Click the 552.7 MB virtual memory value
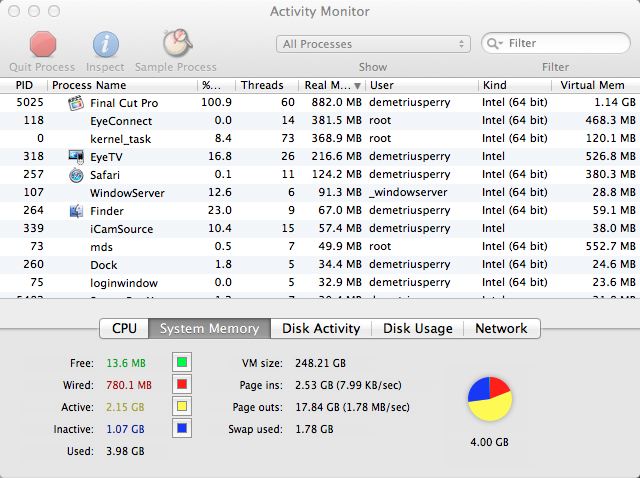 pyautogui.click(x=610, y=246)
